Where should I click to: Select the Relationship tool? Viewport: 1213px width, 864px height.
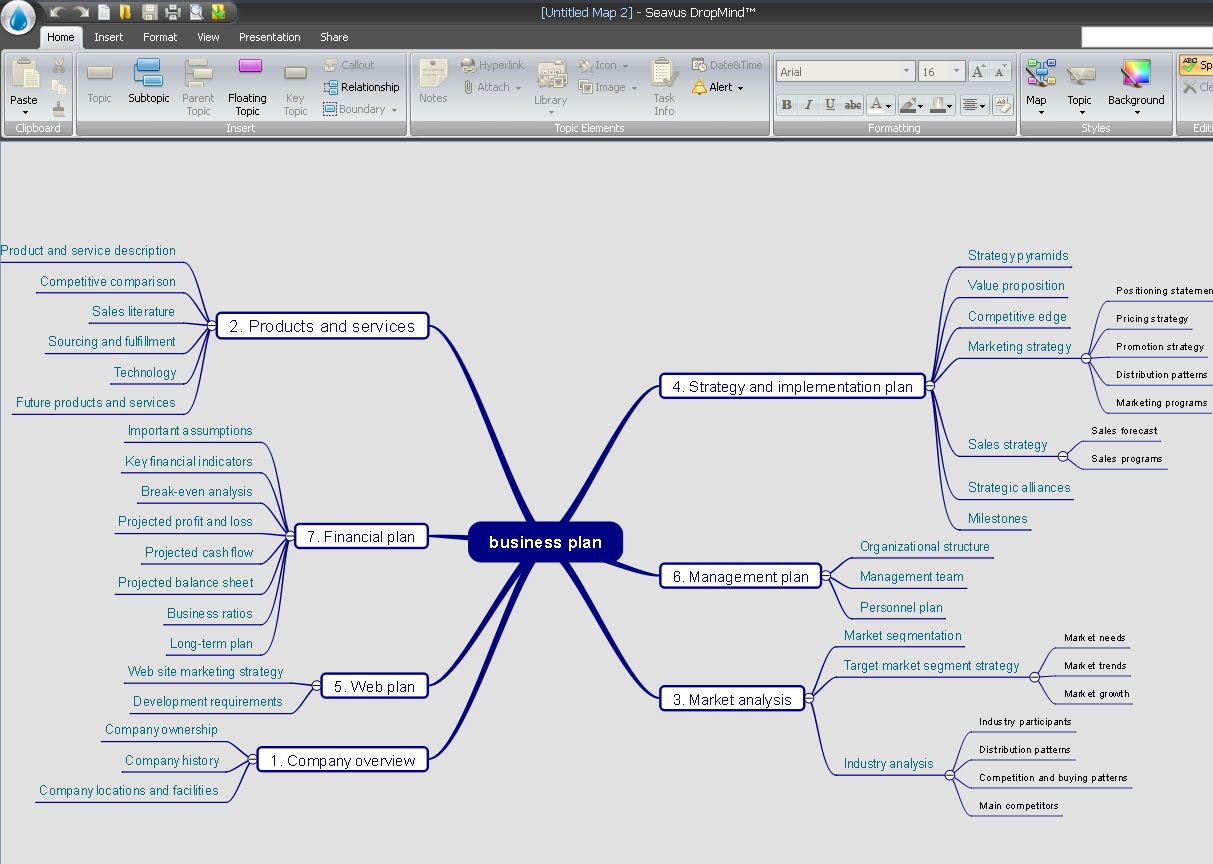click(361, 87)
